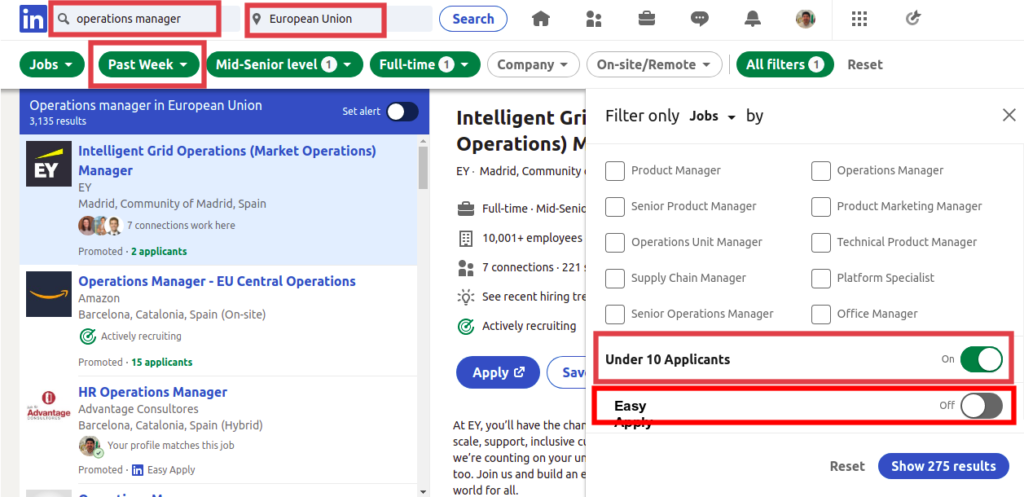Open the Jobs filter dropdown pill
Image resolution: width=1024 pixels, height=497 pixels.
tap(52, 65)
